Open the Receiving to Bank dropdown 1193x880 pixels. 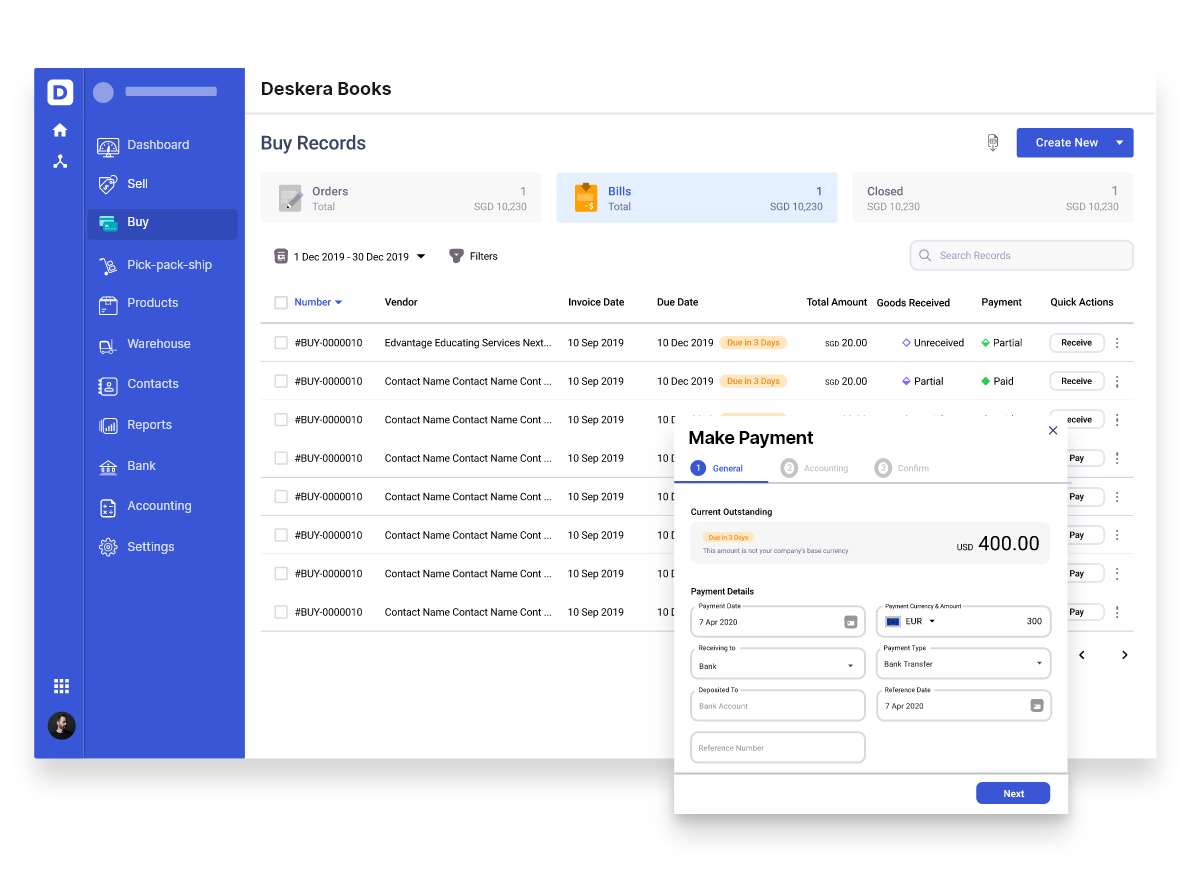778,664
